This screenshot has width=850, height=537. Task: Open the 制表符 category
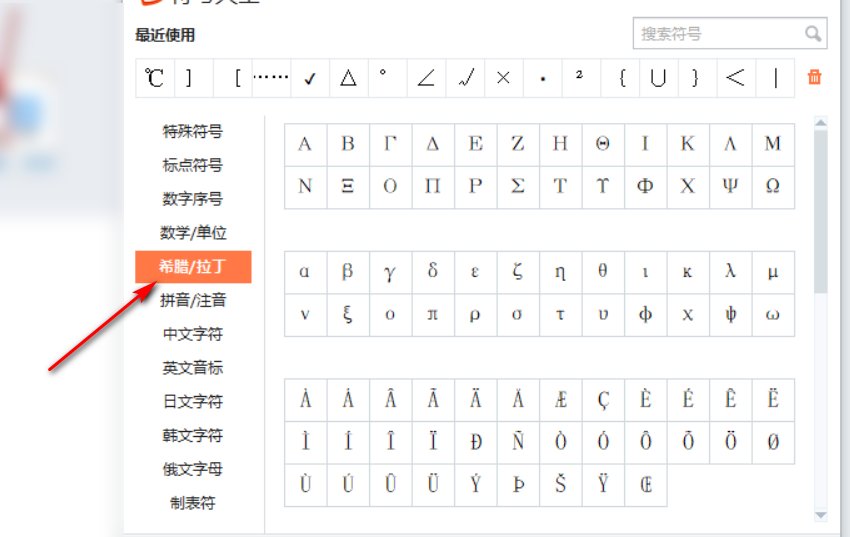click(193, 503)
